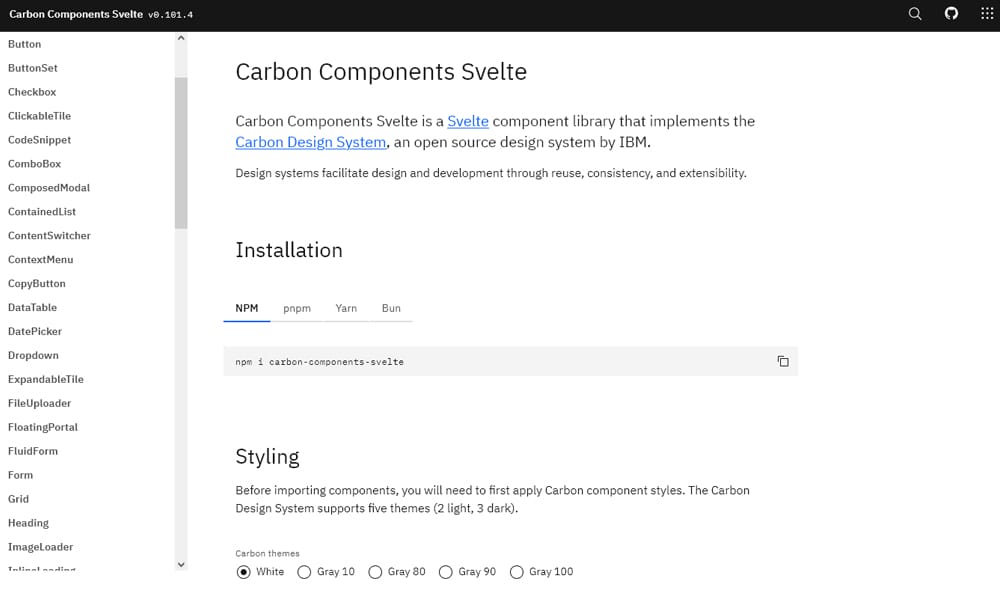This screenshot has width=1000, height=600.
Task: Open the search icon in header
Action: (x=915, y=14)
